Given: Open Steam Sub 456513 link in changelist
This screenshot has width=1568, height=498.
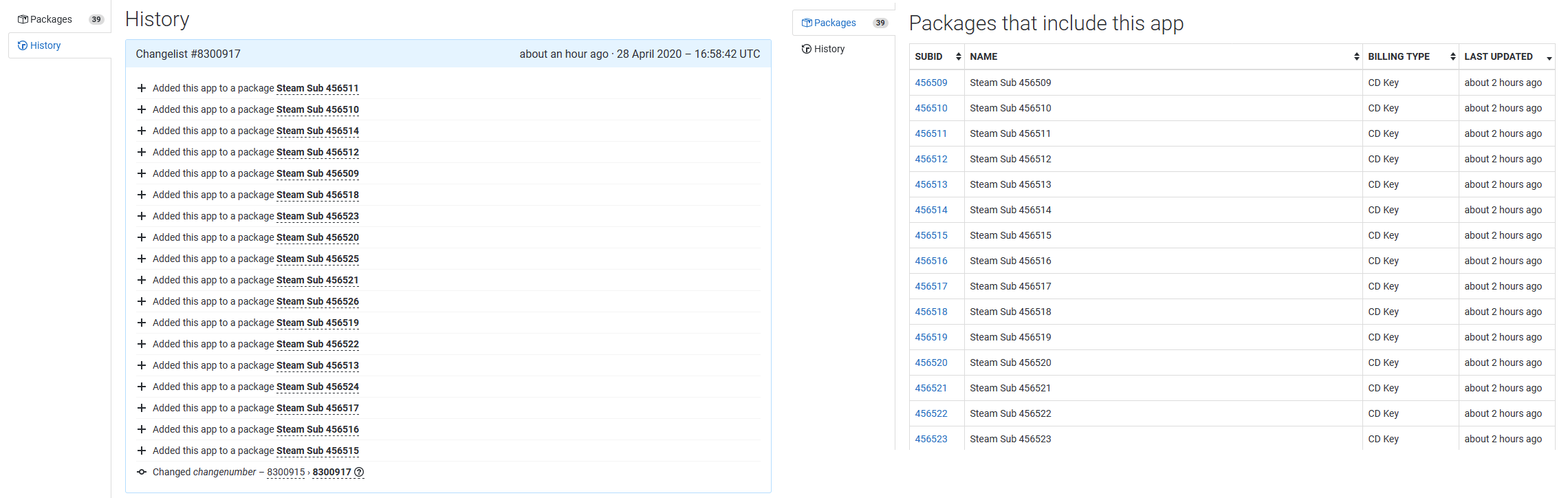Looking at the screenshot, I should (x=318, y=365).
